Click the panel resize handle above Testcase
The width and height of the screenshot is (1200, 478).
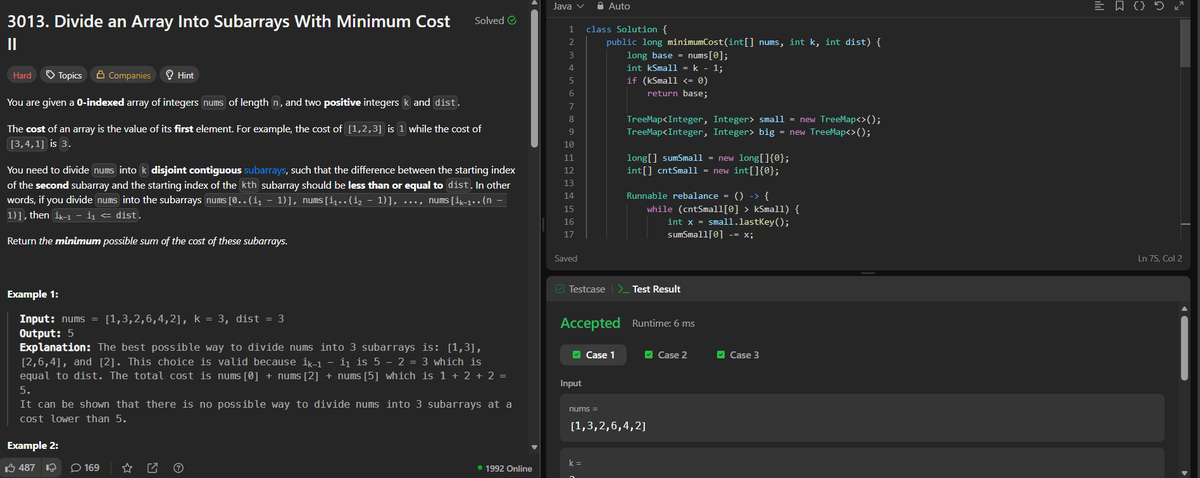click(x=870, y=273)
